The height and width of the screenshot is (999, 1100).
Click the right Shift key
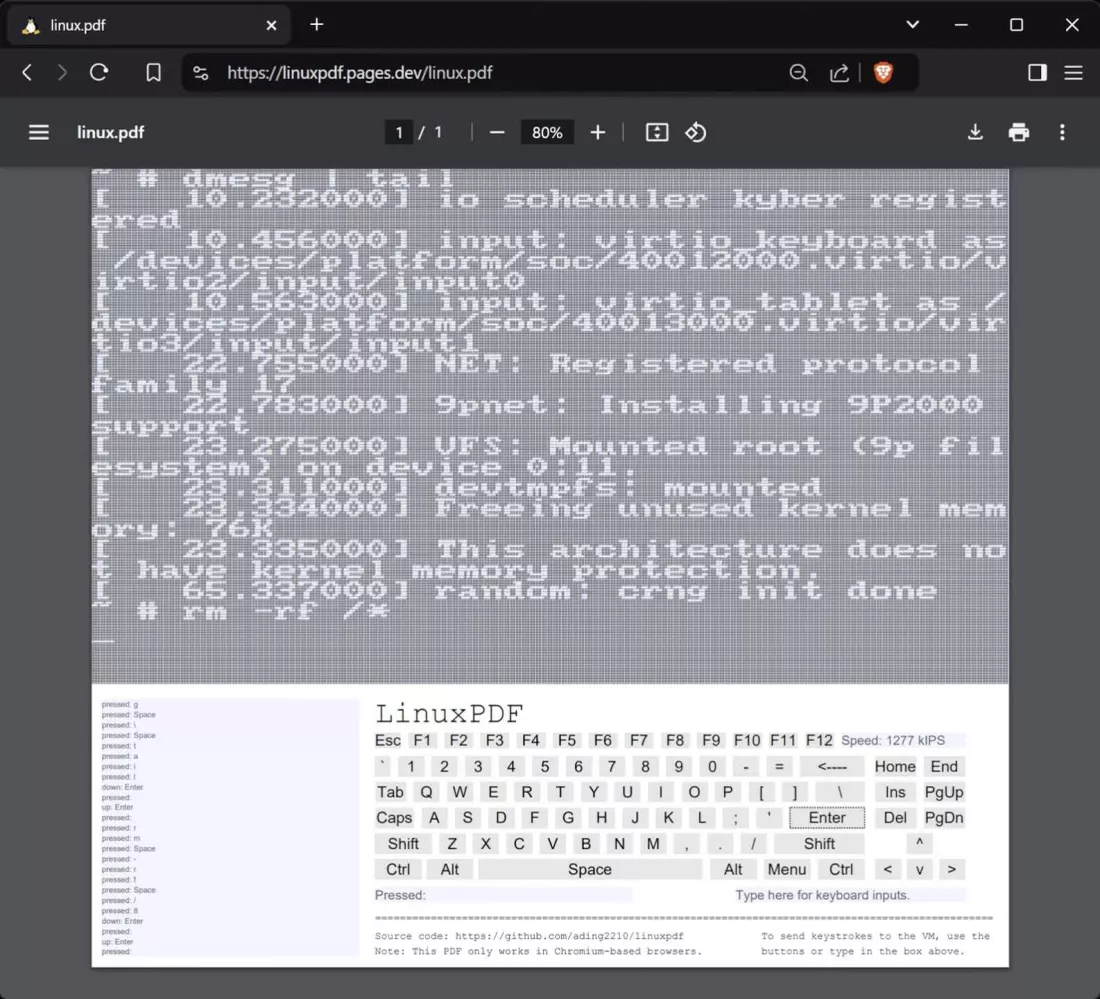click(x=819, y=844)
